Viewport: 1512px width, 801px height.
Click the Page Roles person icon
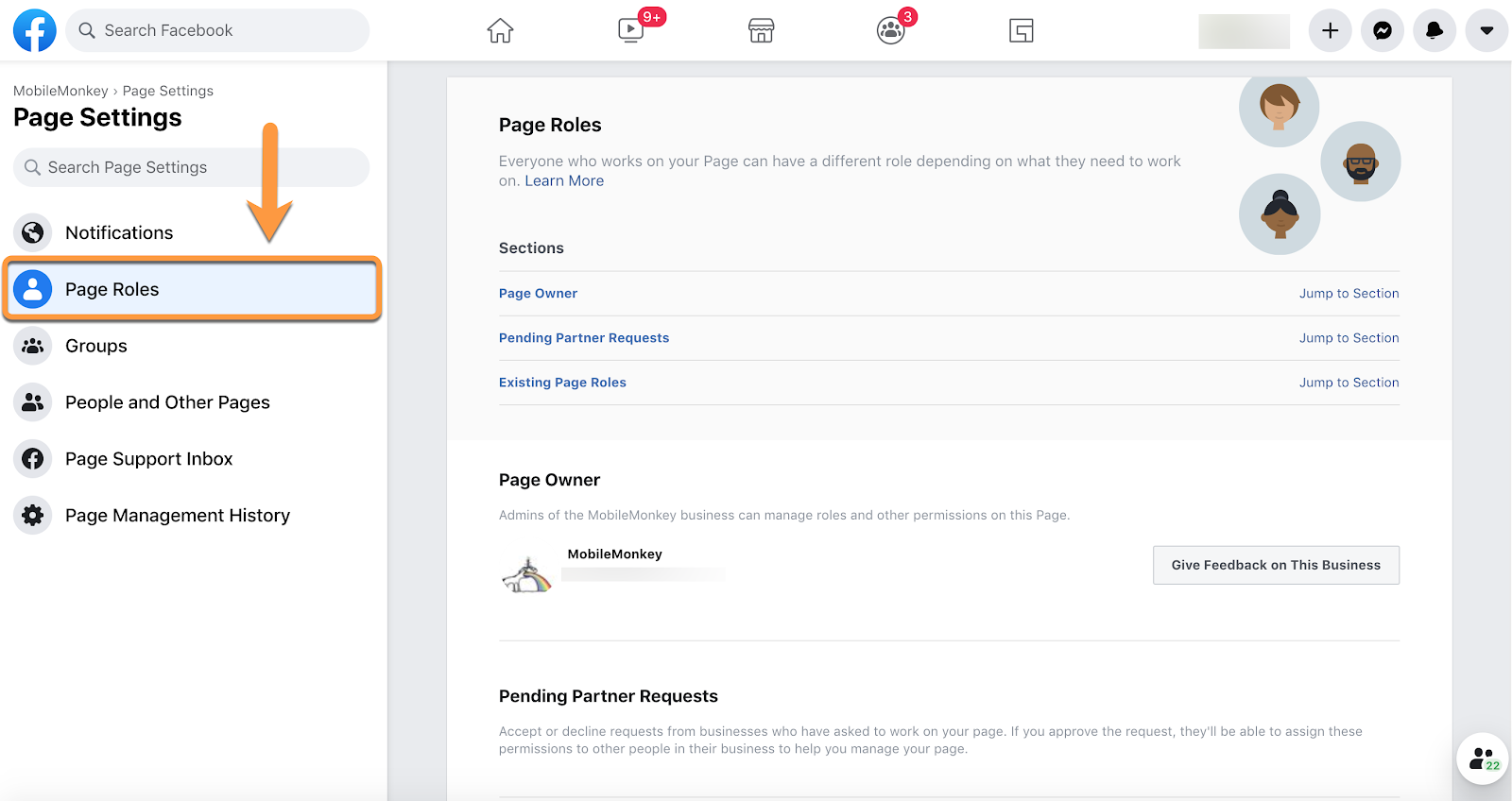(x=33, y=289)
